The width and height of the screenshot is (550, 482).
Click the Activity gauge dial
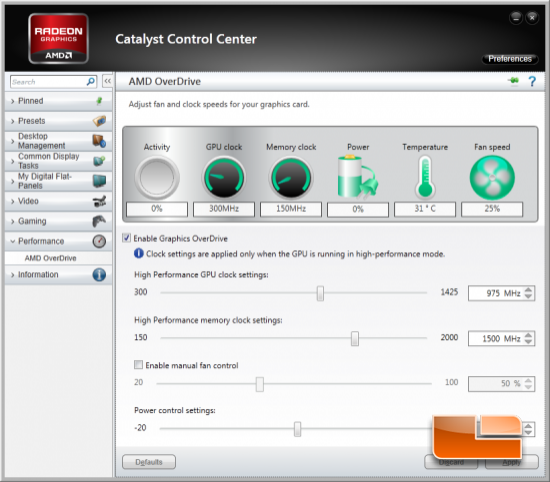(157, 178)
